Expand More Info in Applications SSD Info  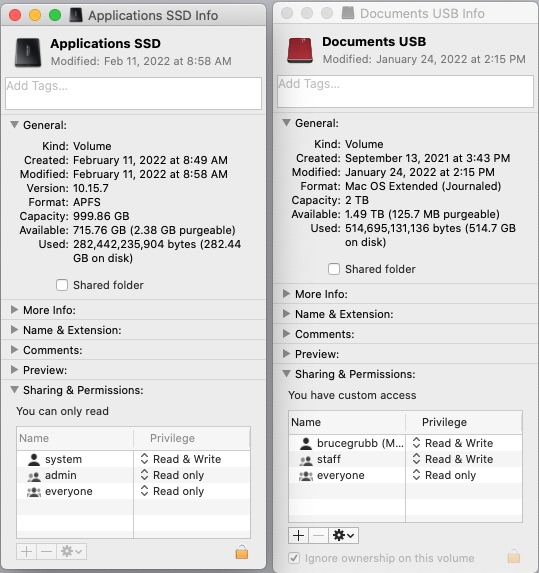(x=14, y=310)
